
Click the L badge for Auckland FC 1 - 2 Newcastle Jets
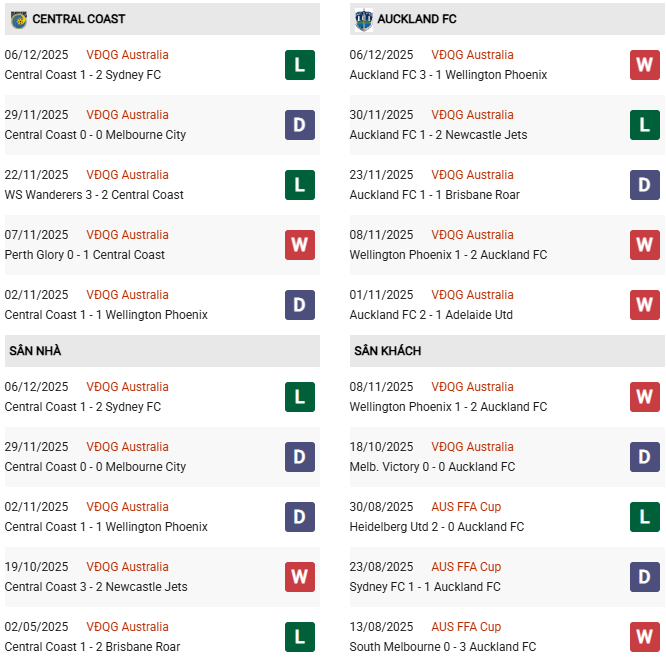[644, 125]
